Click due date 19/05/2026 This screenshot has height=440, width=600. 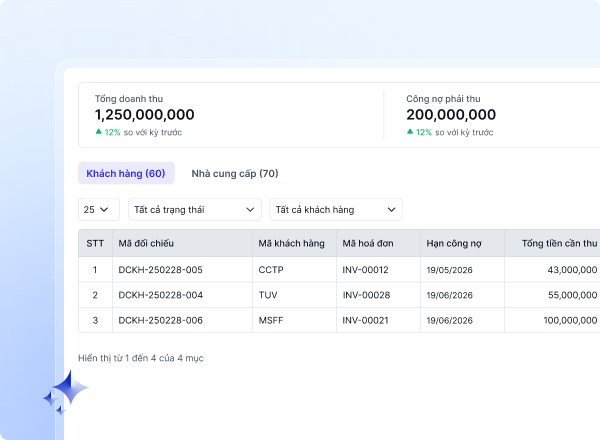click(x=450, y=270)
